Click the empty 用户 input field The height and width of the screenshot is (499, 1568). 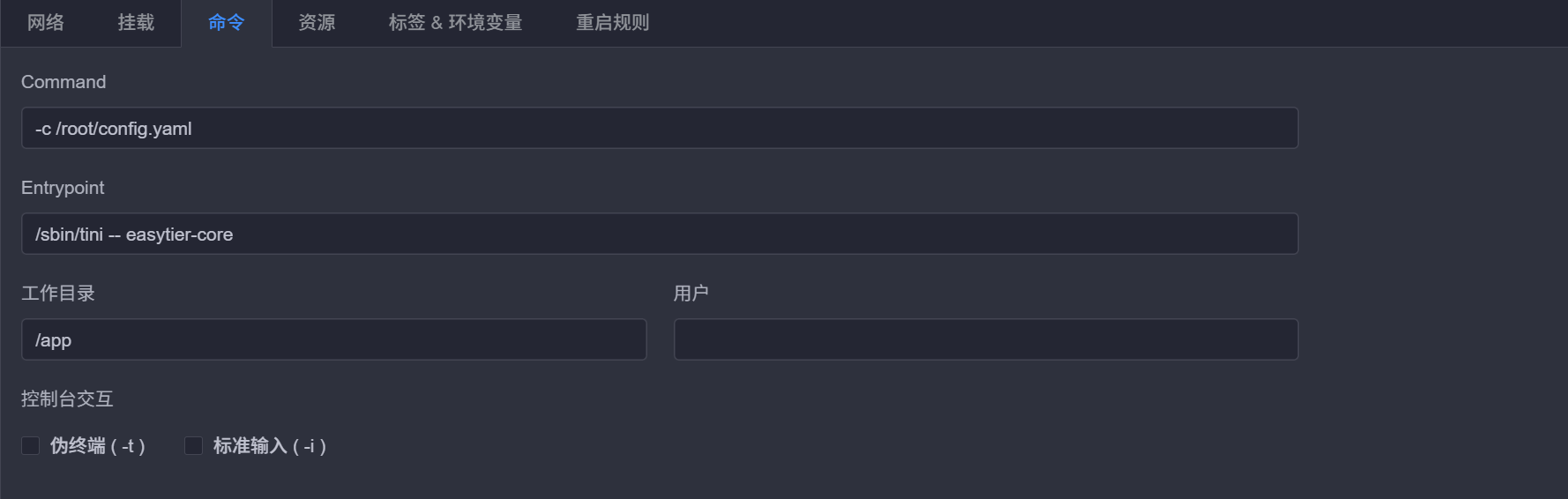click(986, 340)
